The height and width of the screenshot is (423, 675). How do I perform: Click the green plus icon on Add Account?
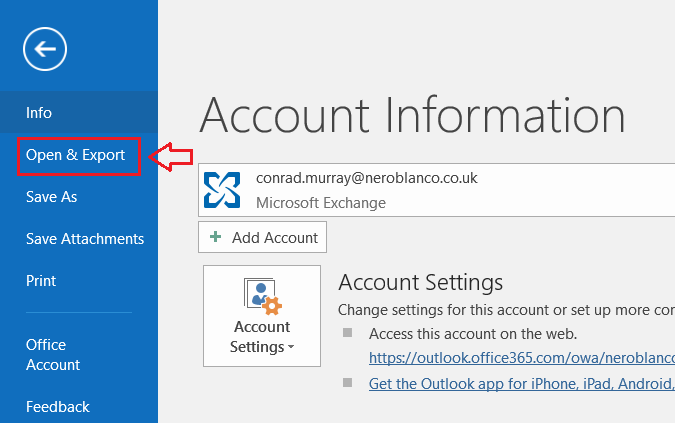(x=215, y=237)
